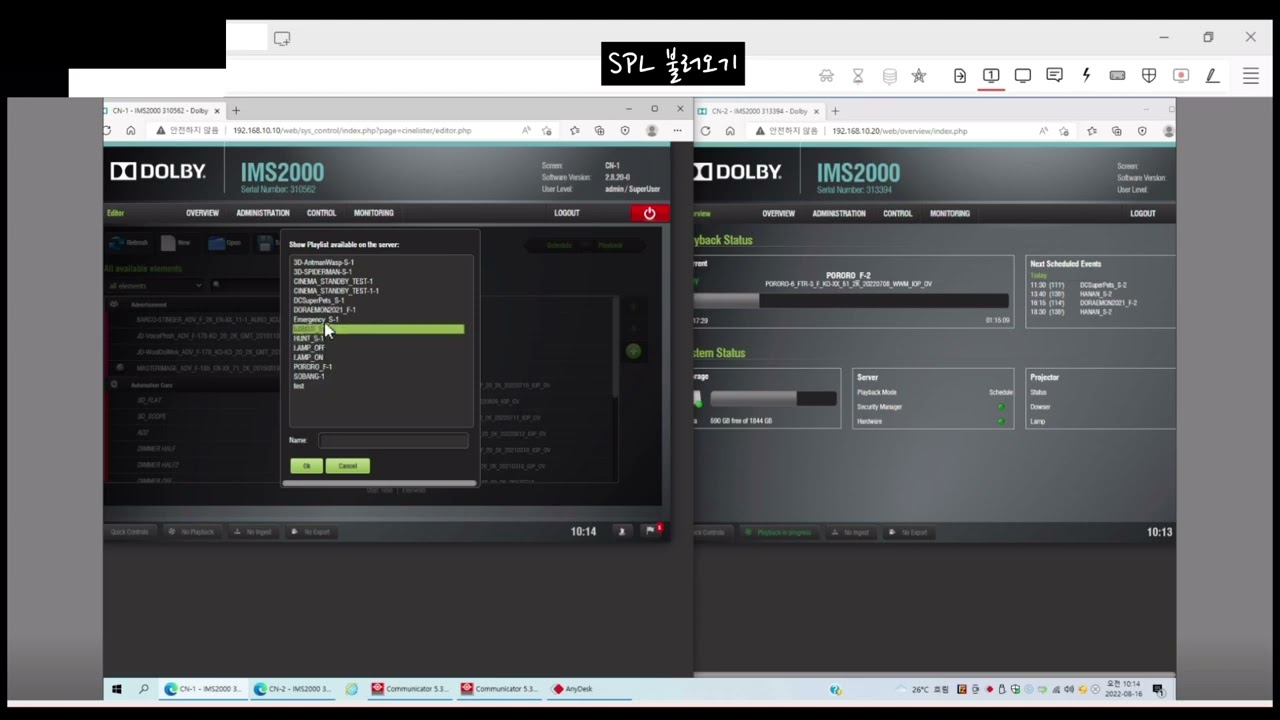Open OVERVIEW menu in CN-1 window
This screenshot has width=1280, height=720.
202,213
